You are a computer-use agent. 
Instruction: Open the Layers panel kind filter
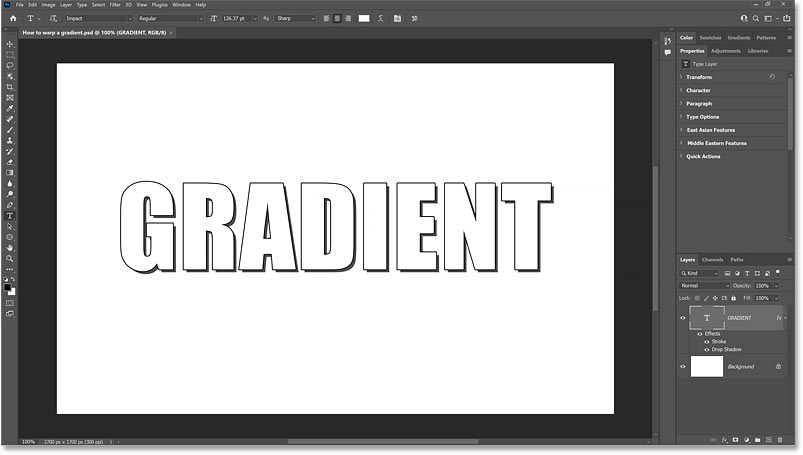(x=699, y=273)
